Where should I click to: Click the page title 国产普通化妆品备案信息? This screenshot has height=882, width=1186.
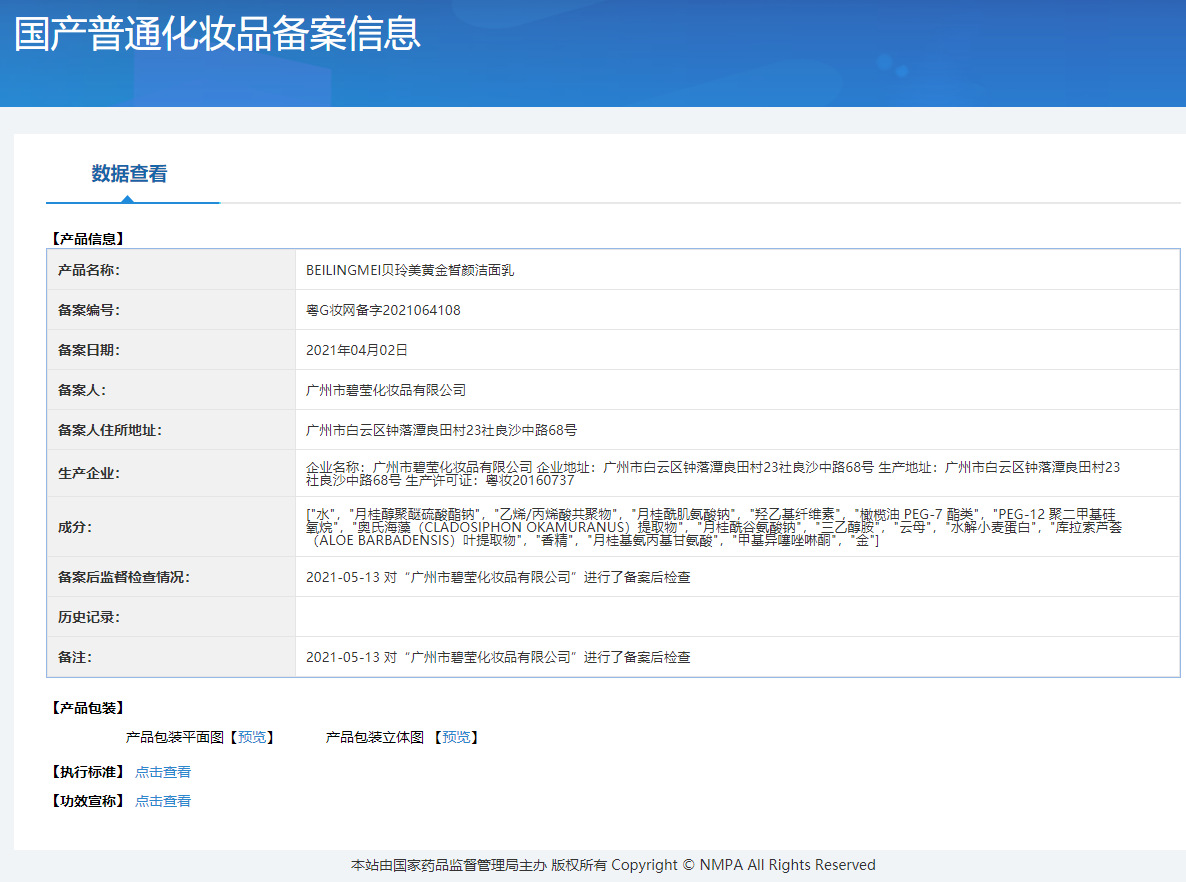coord(217,34)
